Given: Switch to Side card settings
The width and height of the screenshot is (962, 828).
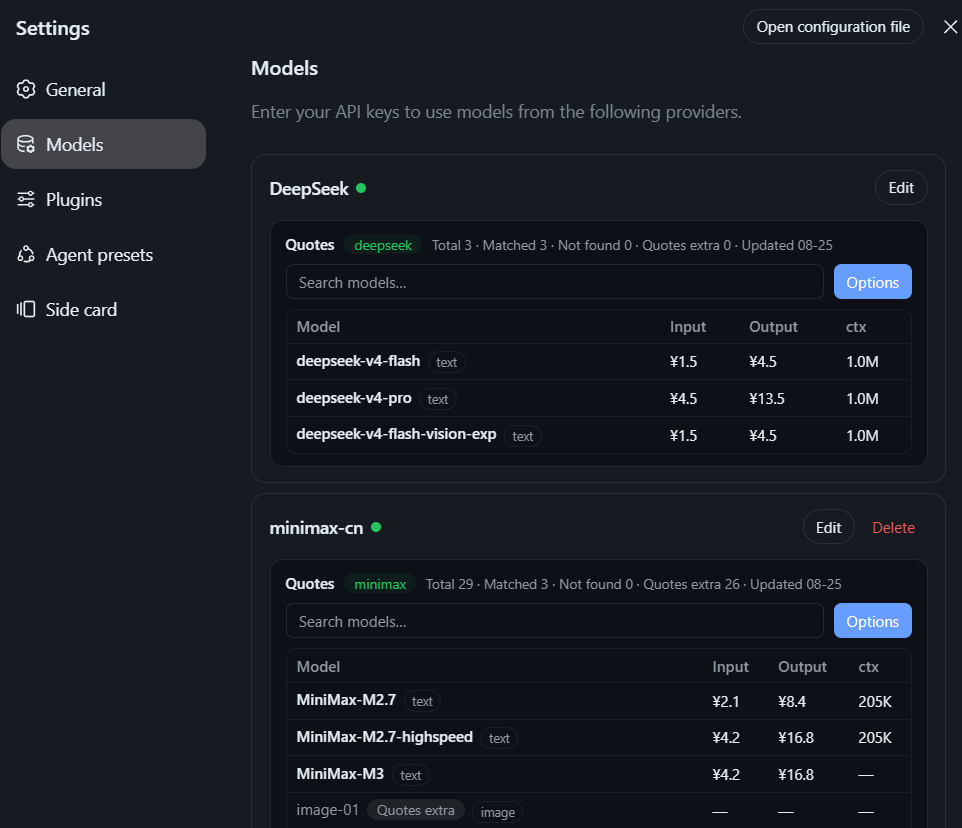Looking at the screenshot, I should 103,309.
